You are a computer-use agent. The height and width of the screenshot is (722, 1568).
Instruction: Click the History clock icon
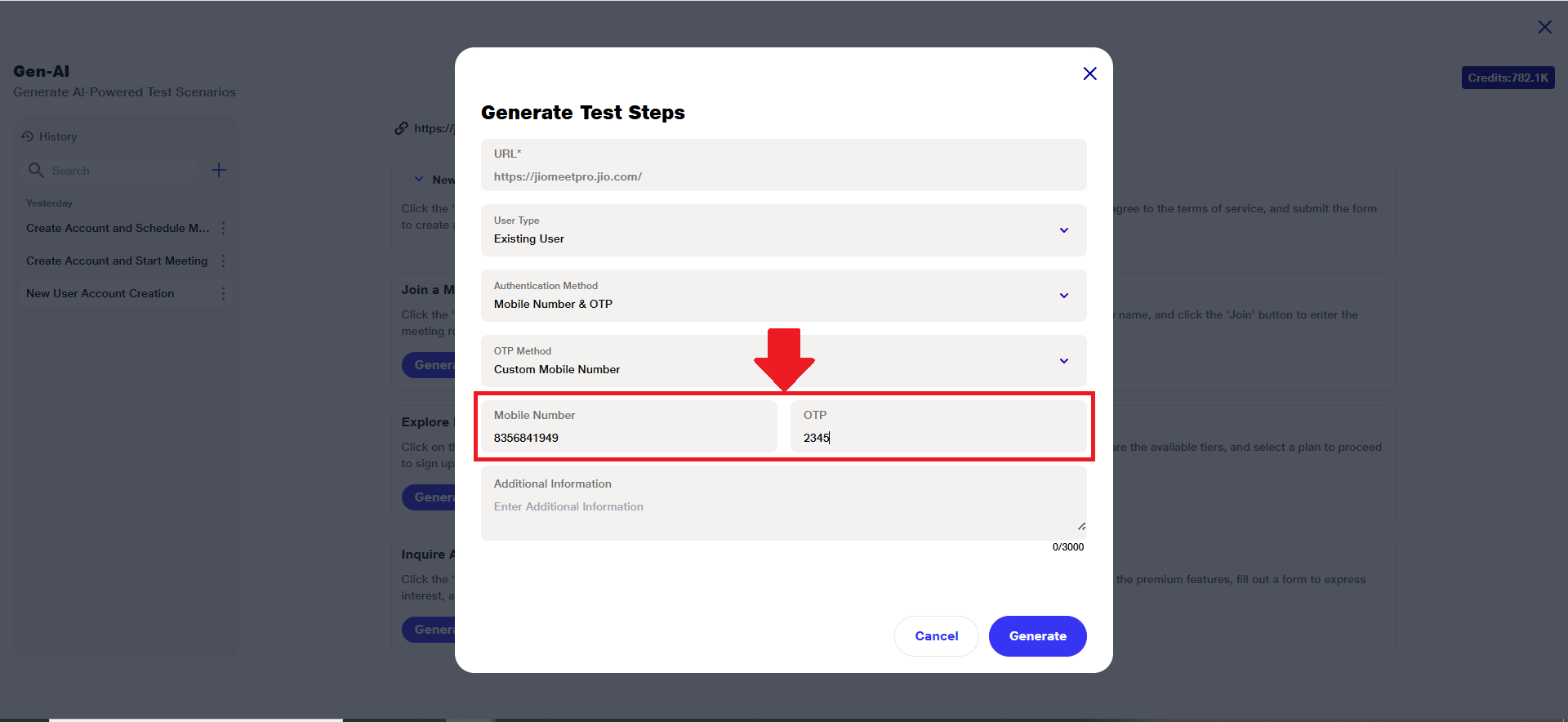click(28, 136)
